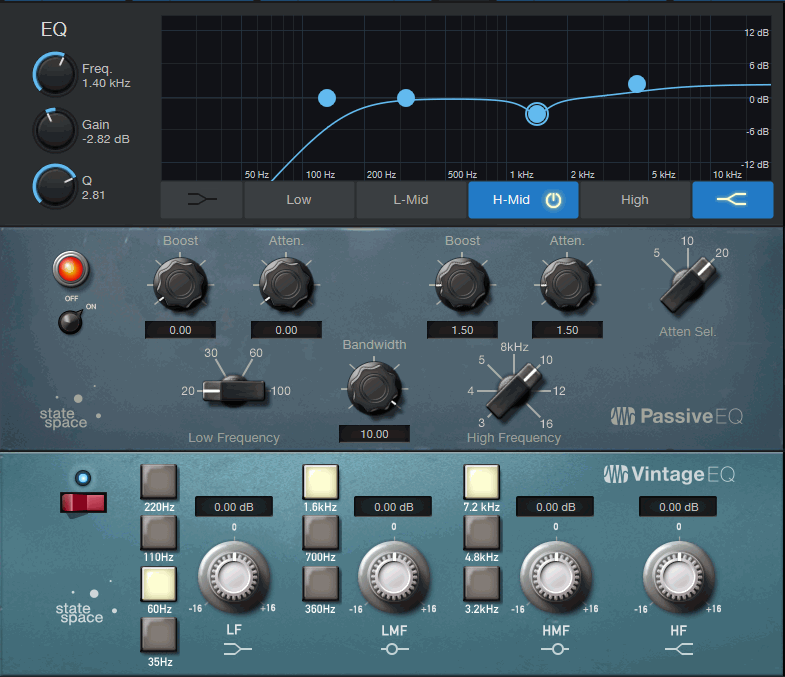Click the high frequency Atten. knob
The width and height of the screenshot is (785, 677).
568,284
